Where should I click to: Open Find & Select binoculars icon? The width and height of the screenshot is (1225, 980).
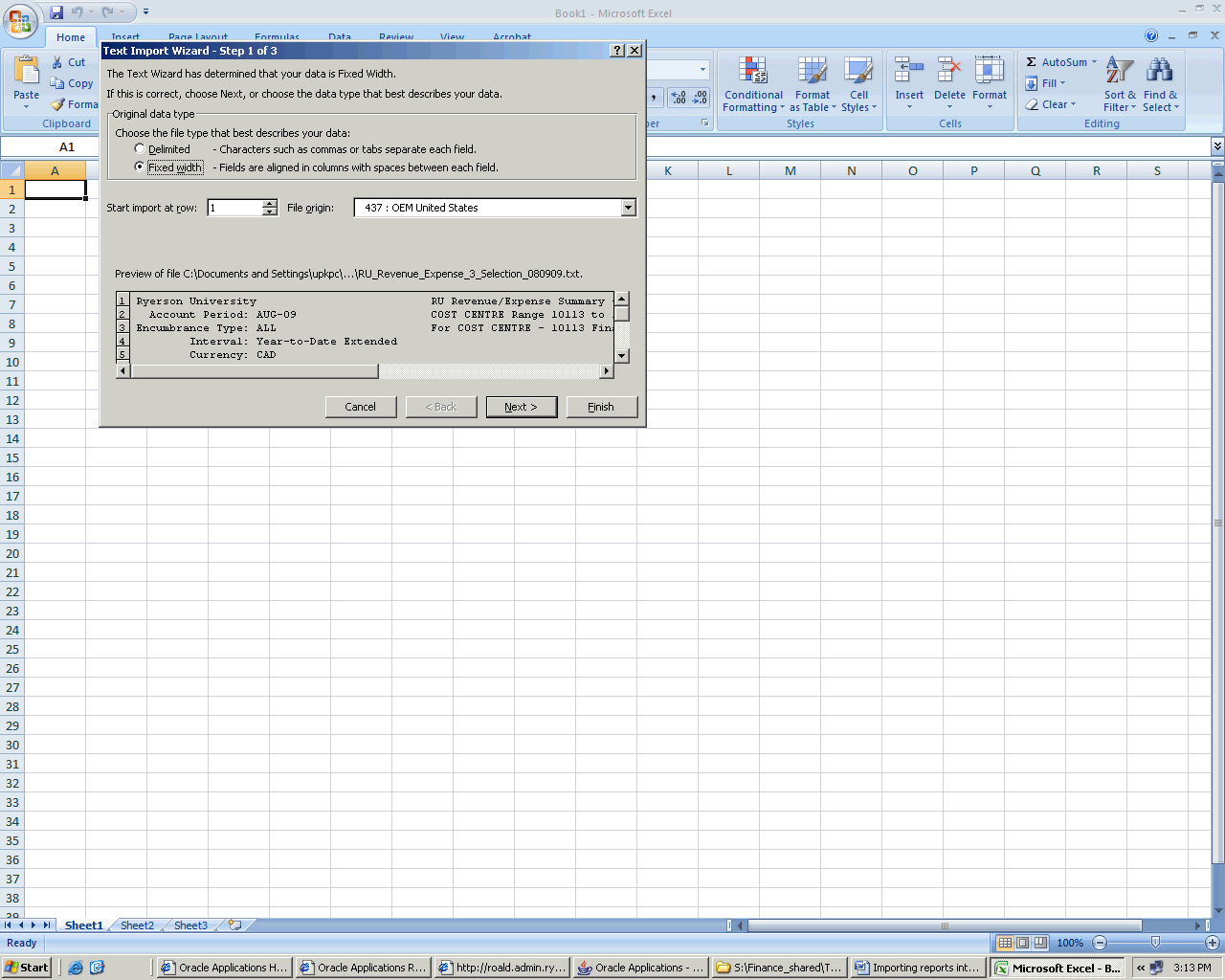click(x=1160, y=72)
